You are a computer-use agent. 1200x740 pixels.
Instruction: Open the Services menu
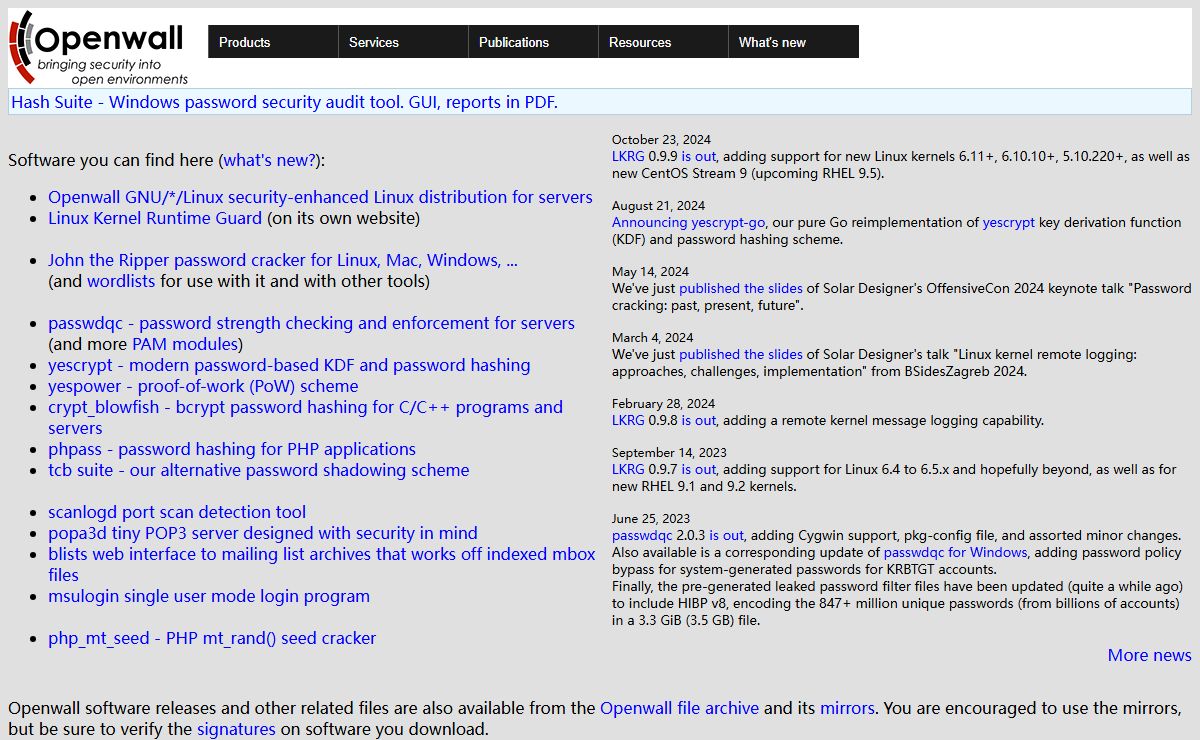click(403, 42)
